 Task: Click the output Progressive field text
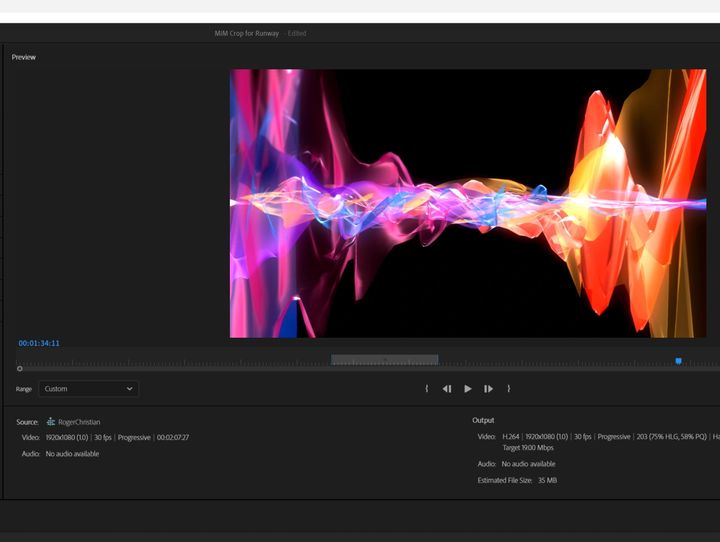tap(613, 436)
